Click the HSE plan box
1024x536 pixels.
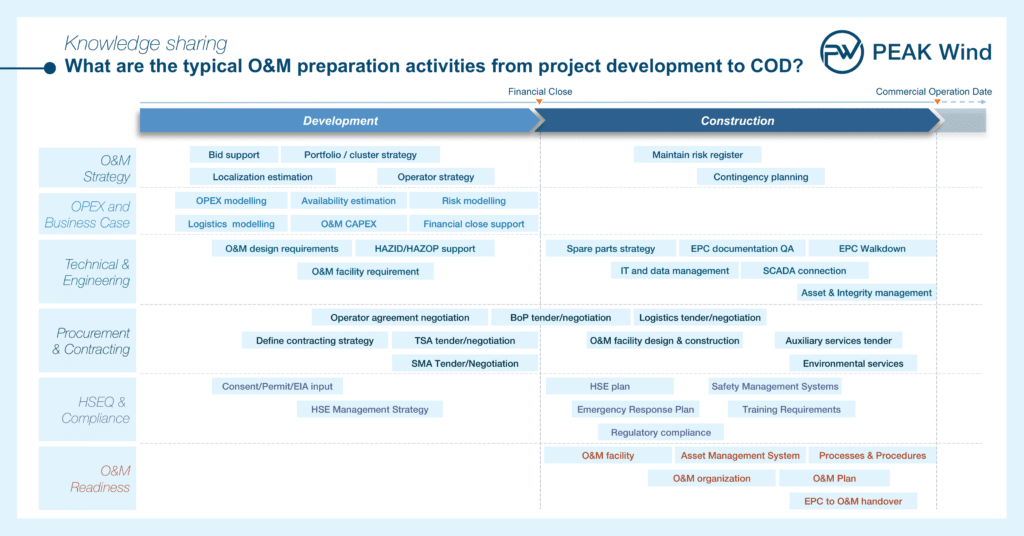click(610, 386)
